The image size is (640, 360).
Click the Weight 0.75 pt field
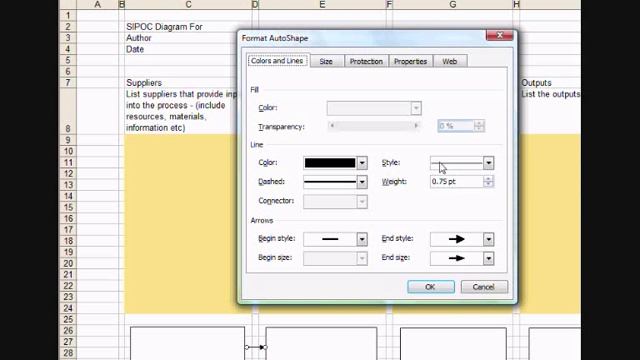[x=457, y=182]
